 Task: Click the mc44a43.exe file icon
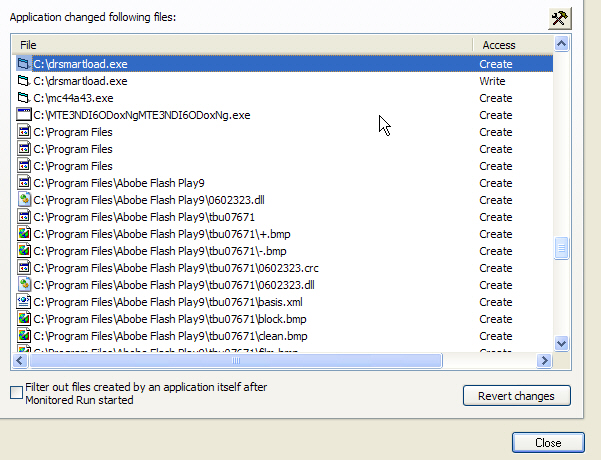point(24,98)
